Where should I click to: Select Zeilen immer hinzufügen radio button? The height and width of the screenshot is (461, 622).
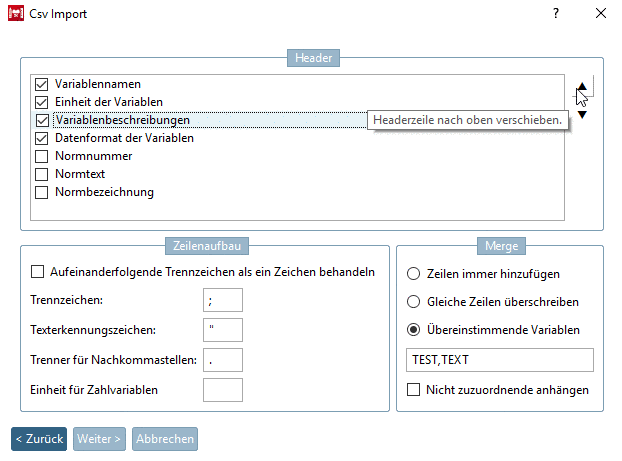point(413,274)
